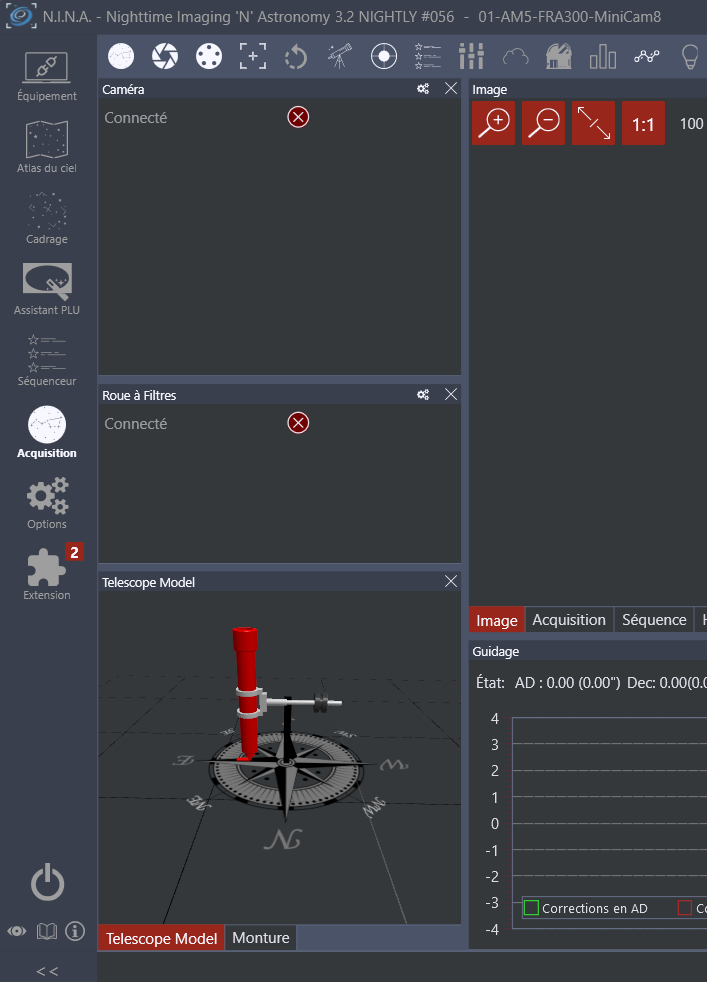Viewport: 707px width, 982px height.
Task: Open the Équipement section
Action: (47, 76)
